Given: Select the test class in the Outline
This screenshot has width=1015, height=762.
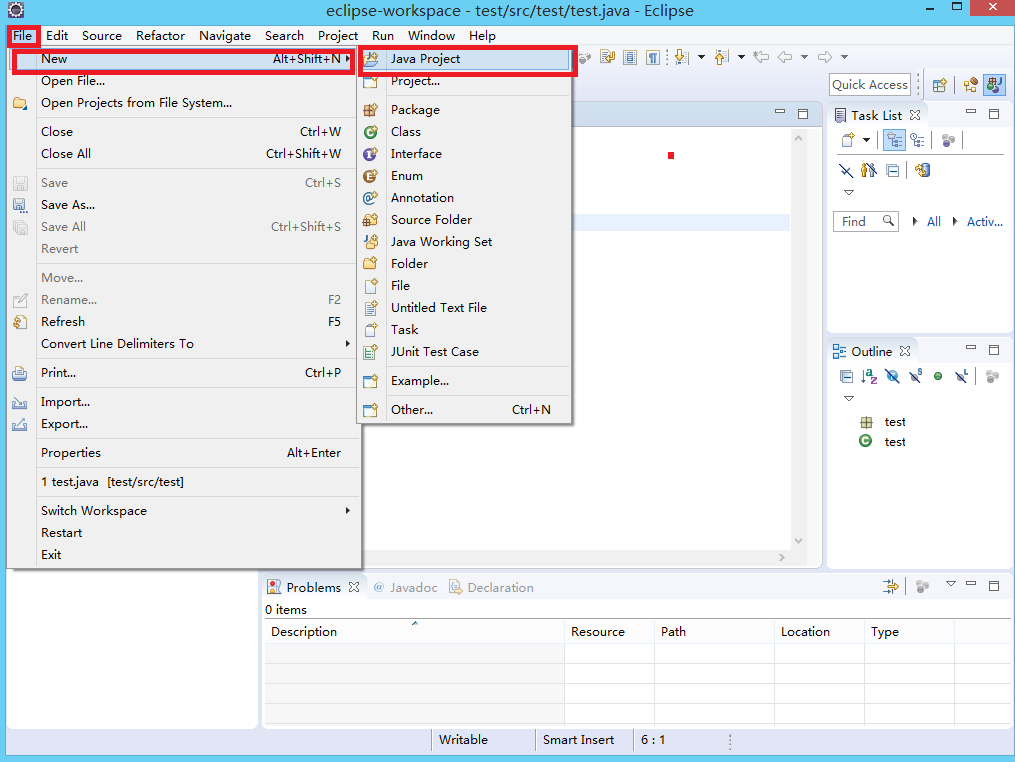Looking at the screenshot, I should [885, 442].
